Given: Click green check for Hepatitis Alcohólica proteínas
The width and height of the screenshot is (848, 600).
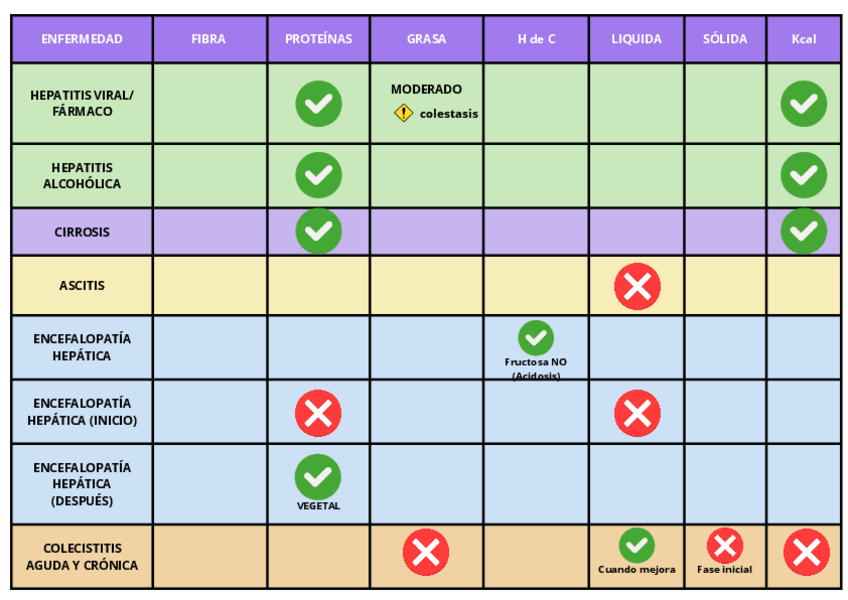Looking at the screenshot, I should pyautogui.click(x=318, y=175).
